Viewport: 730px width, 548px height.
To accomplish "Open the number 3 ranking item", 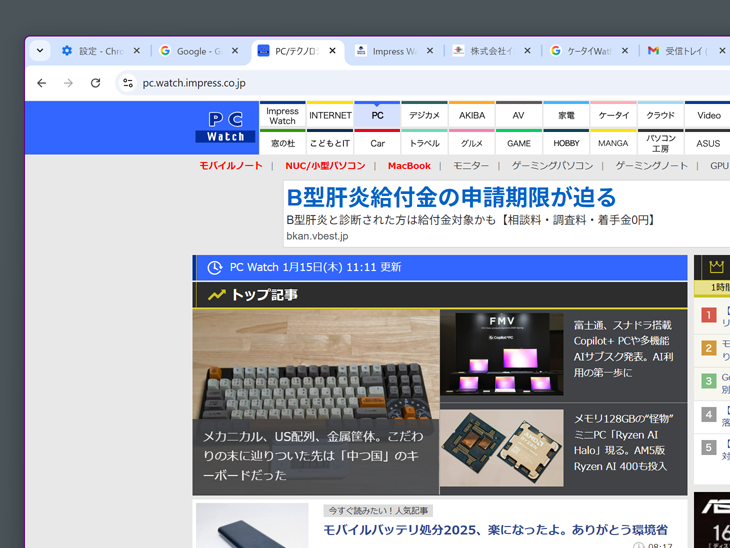I will pos(712,382).
